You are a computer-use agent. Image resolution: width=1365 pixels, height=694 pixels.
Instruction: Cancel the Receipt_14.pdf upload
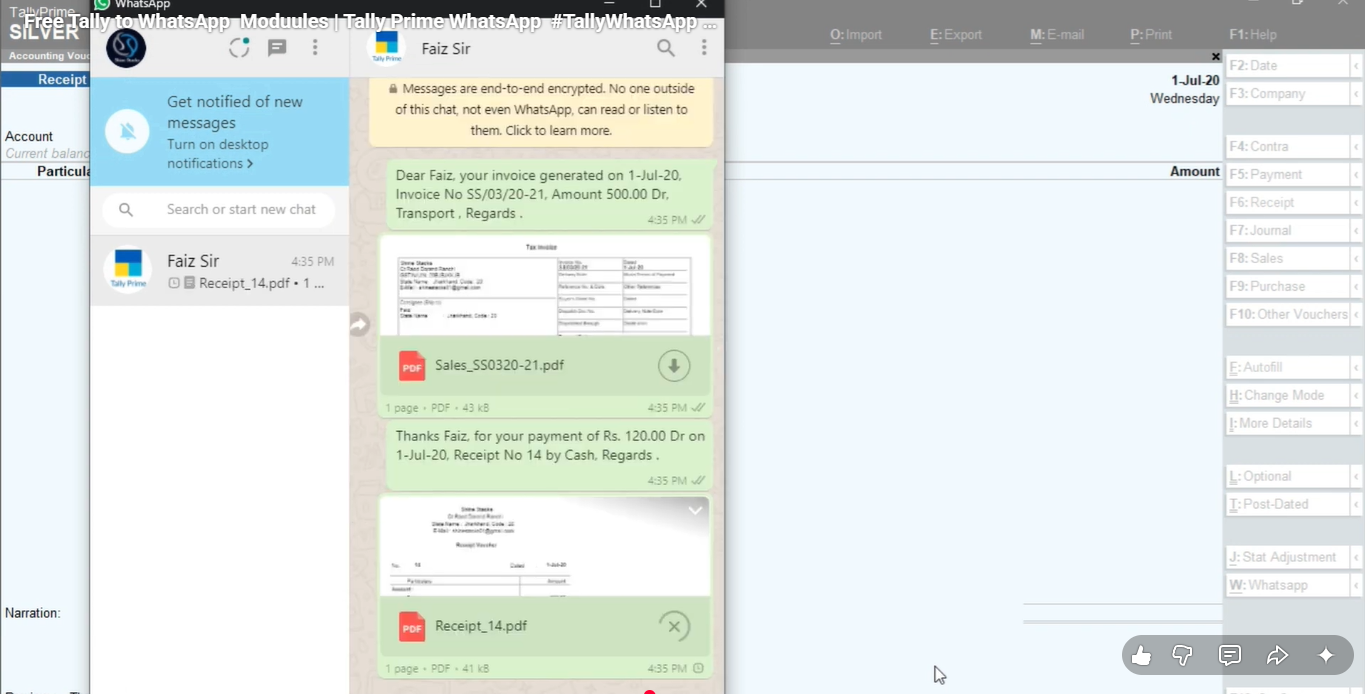[674, 627]
